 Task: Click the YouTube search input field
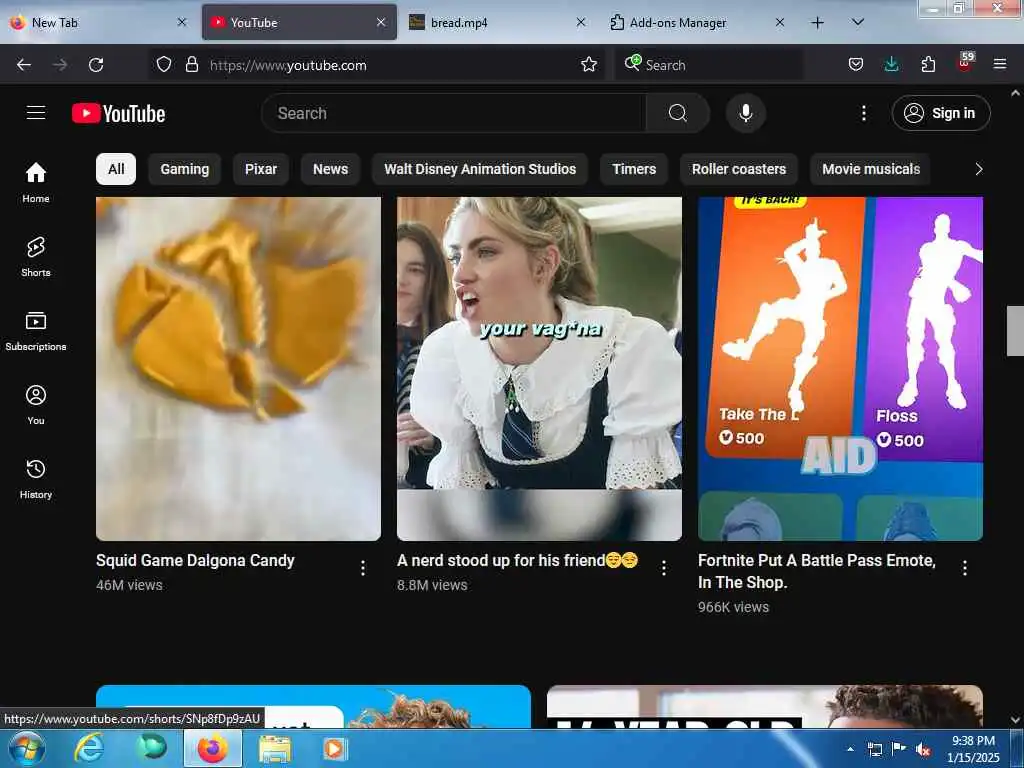pyautogui.click(x=453, y=113)
